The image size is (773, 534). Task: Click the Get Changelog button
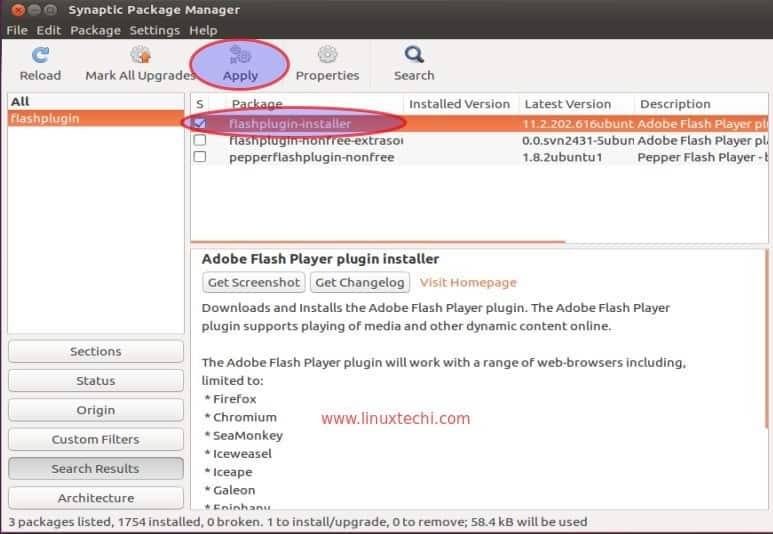[x=360, y=283]
